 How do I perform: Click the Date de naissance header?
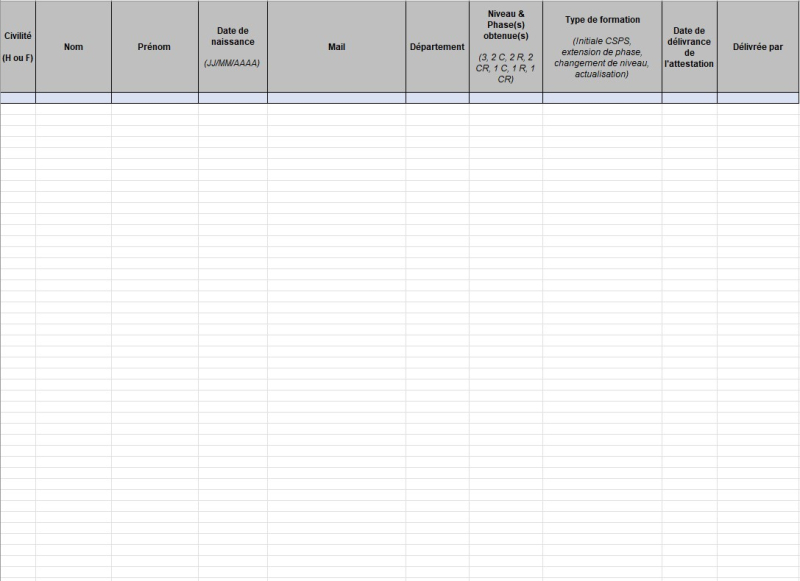(x=232, y=46)
